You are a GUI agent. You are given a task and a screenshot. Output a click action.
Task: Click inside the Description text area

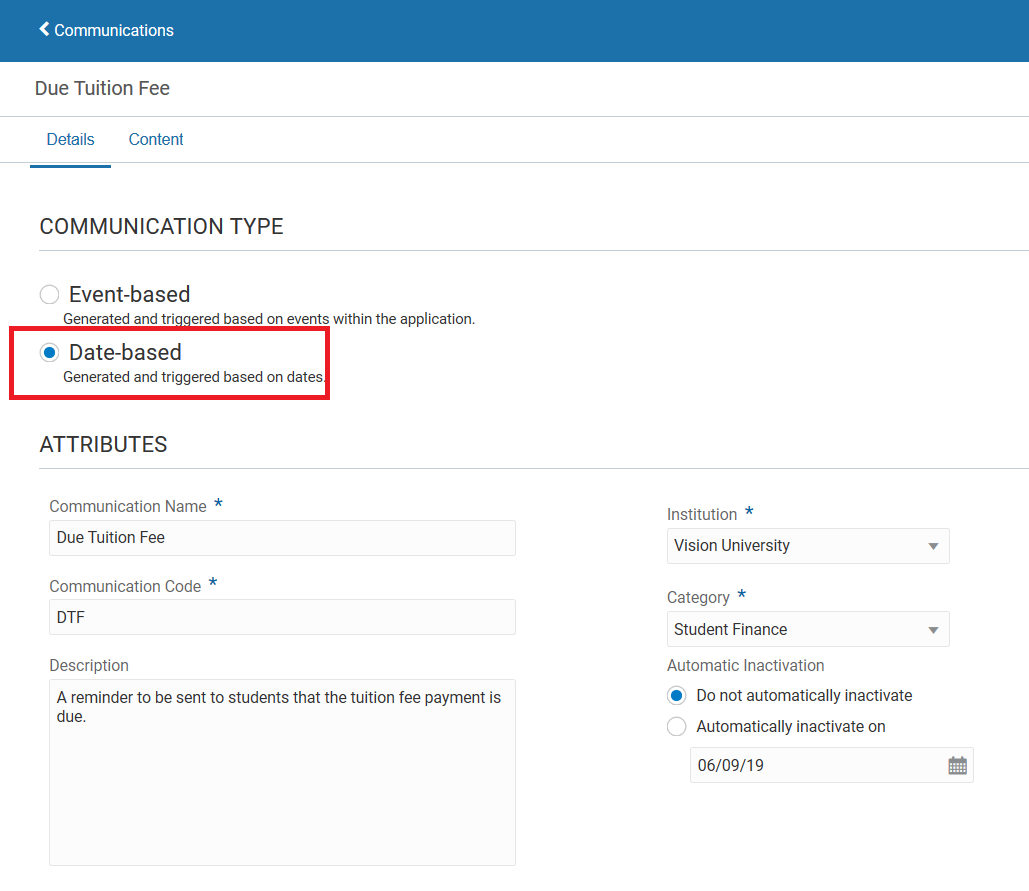(282, 770)
